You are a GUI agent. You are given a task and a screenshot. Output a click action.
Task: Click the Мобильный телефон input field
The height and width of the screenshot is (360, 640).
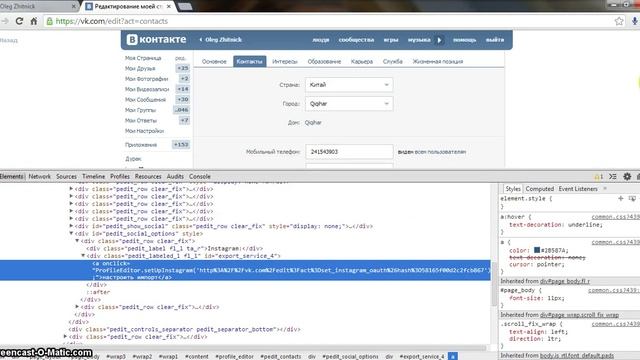(x=349, y=151)
